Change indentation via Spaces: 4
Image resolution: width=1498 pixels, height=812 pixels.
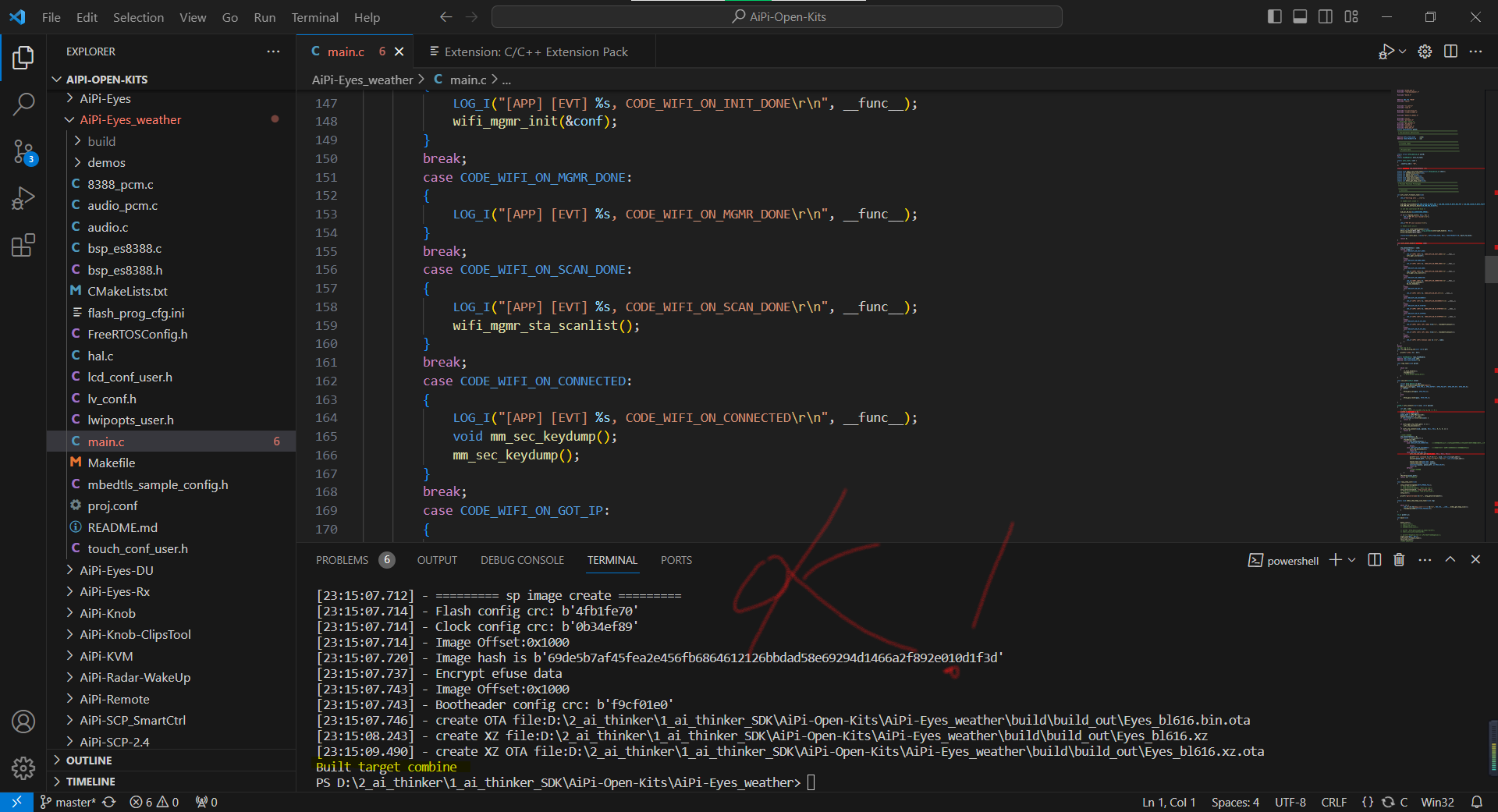[x=1235, y=802]
